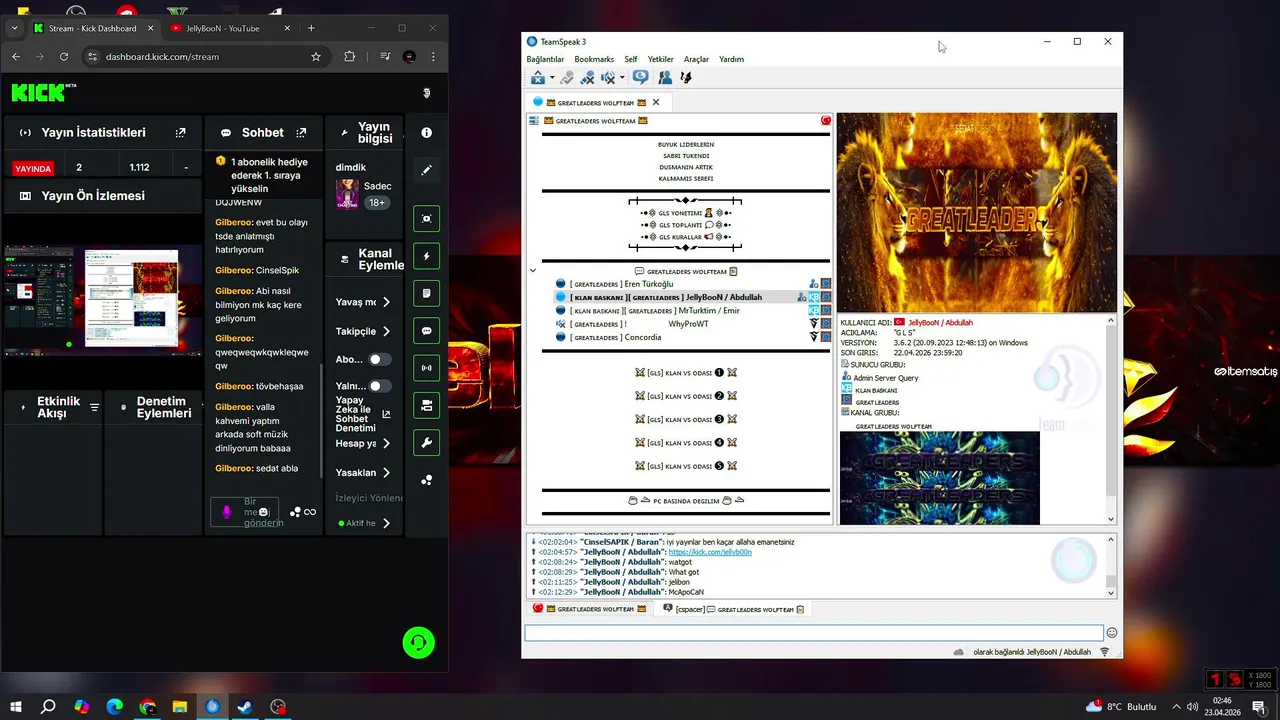
Task: Collapse the GREATLEADERS WOLFTEAM channel chevron
Action: (533, 271)
